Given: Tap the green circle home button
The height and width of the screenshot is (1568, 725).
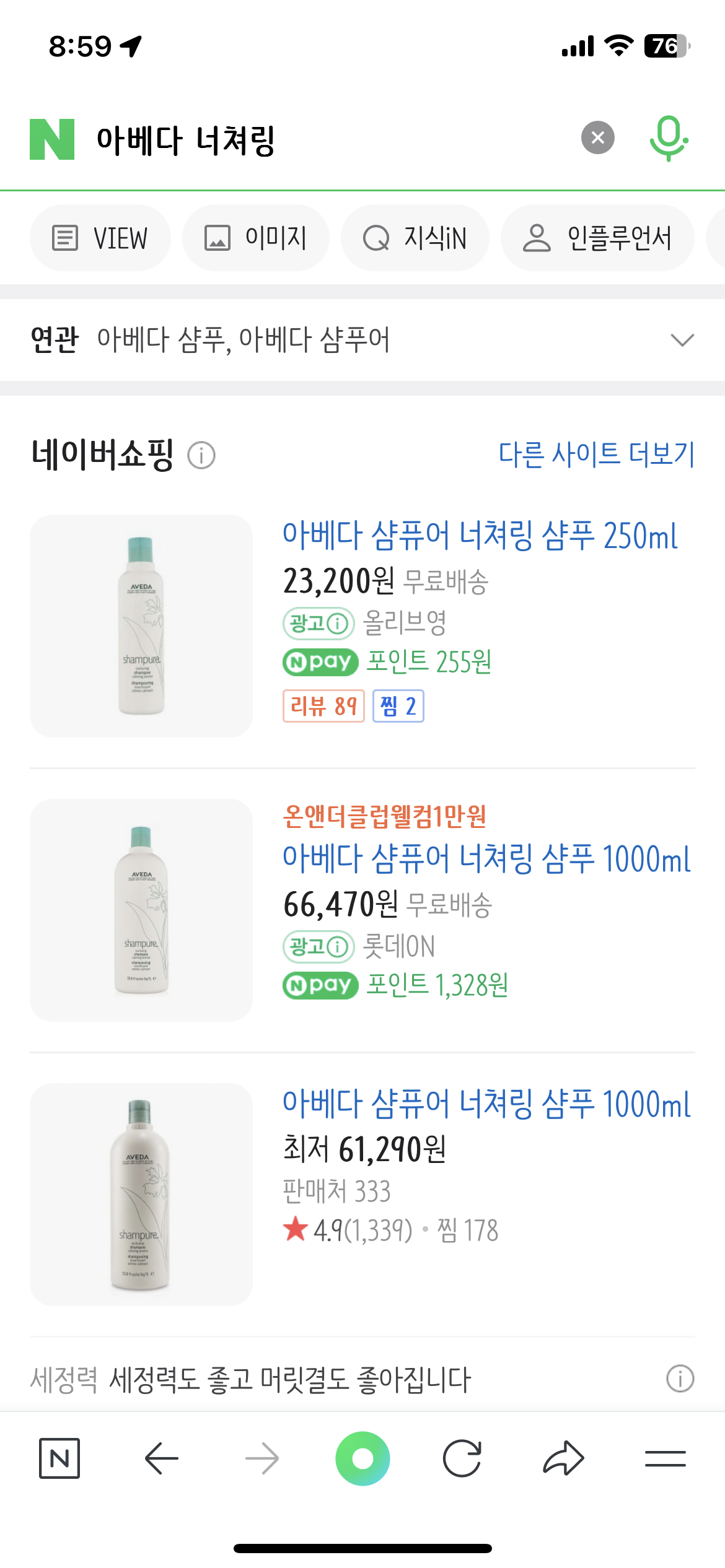Looking at the screenshot, I should (x=362, y=1458).
